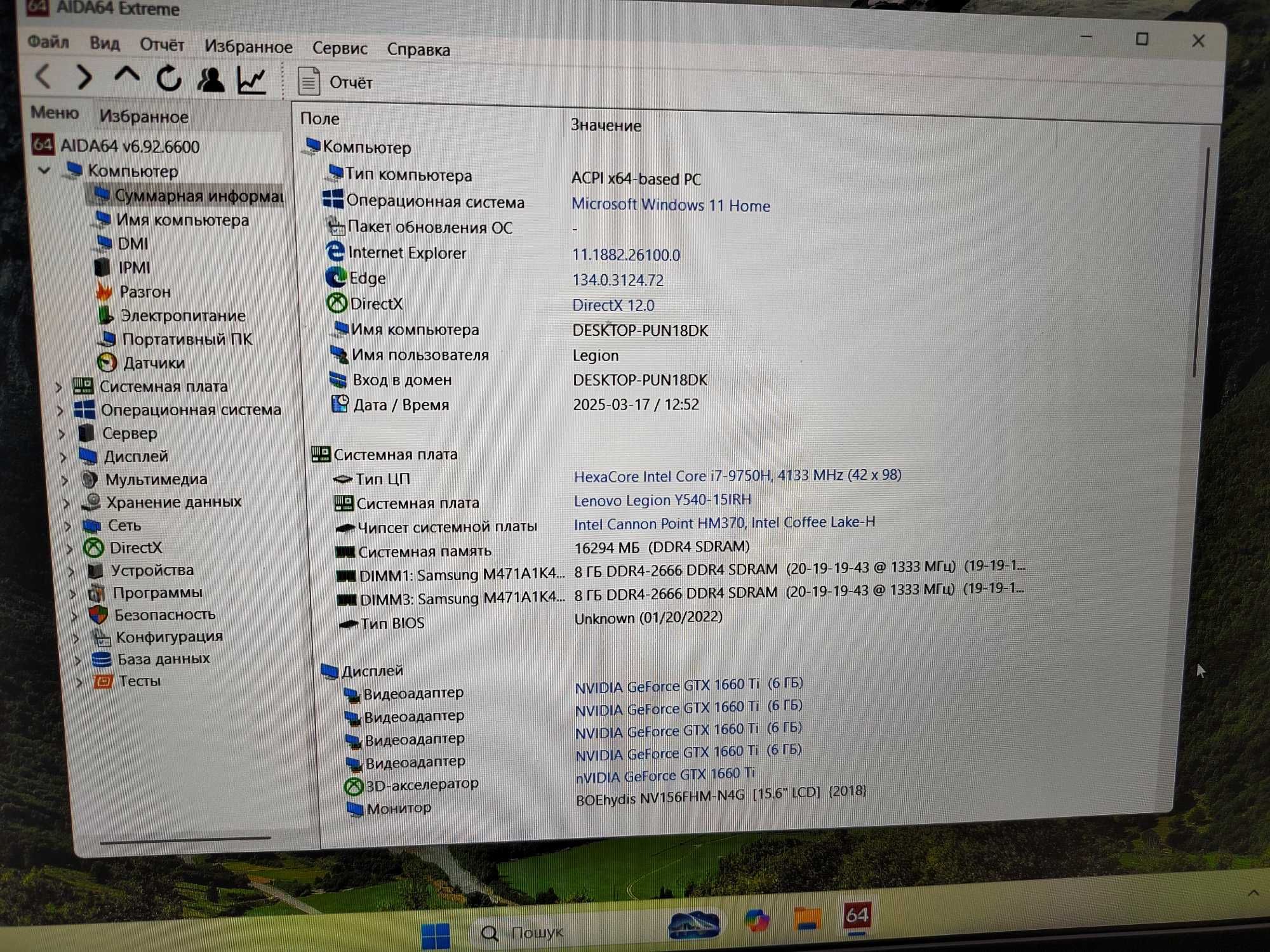Switch to the Меню tab
Screen dimensions: 1270x952
point(55,112)
